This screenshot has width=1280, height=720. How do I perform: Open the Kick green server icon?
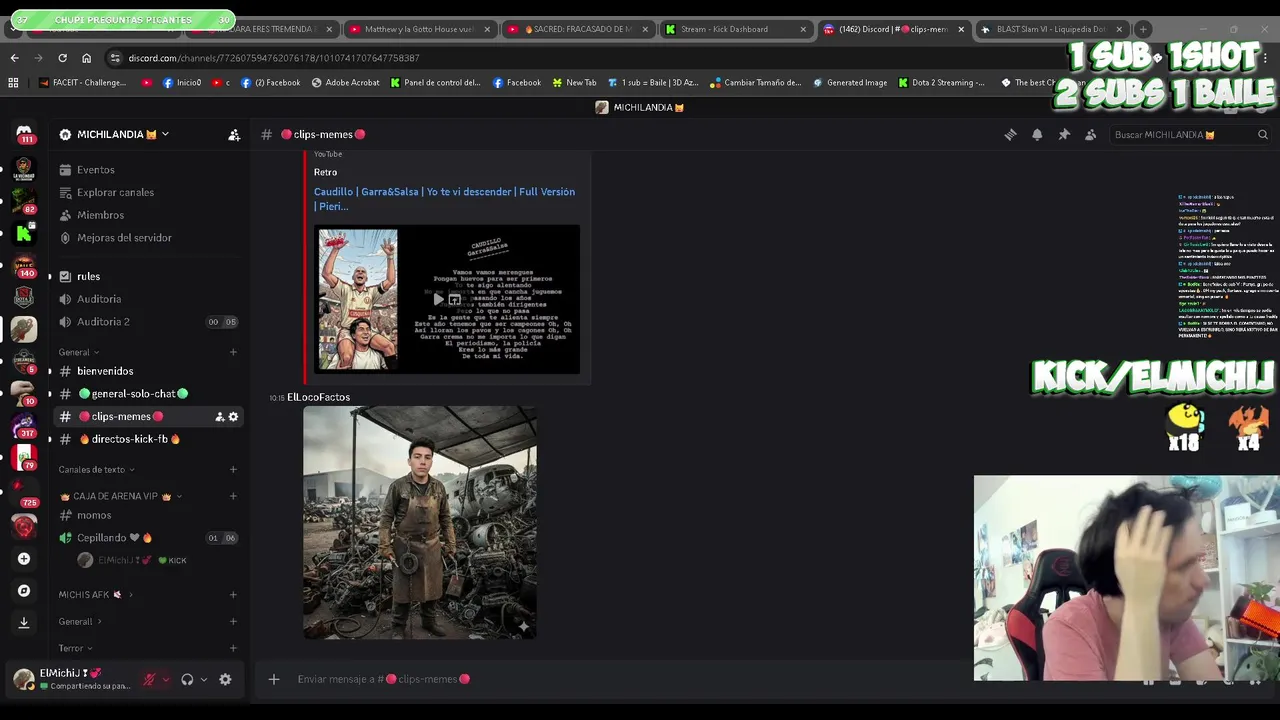pos(24,233)
